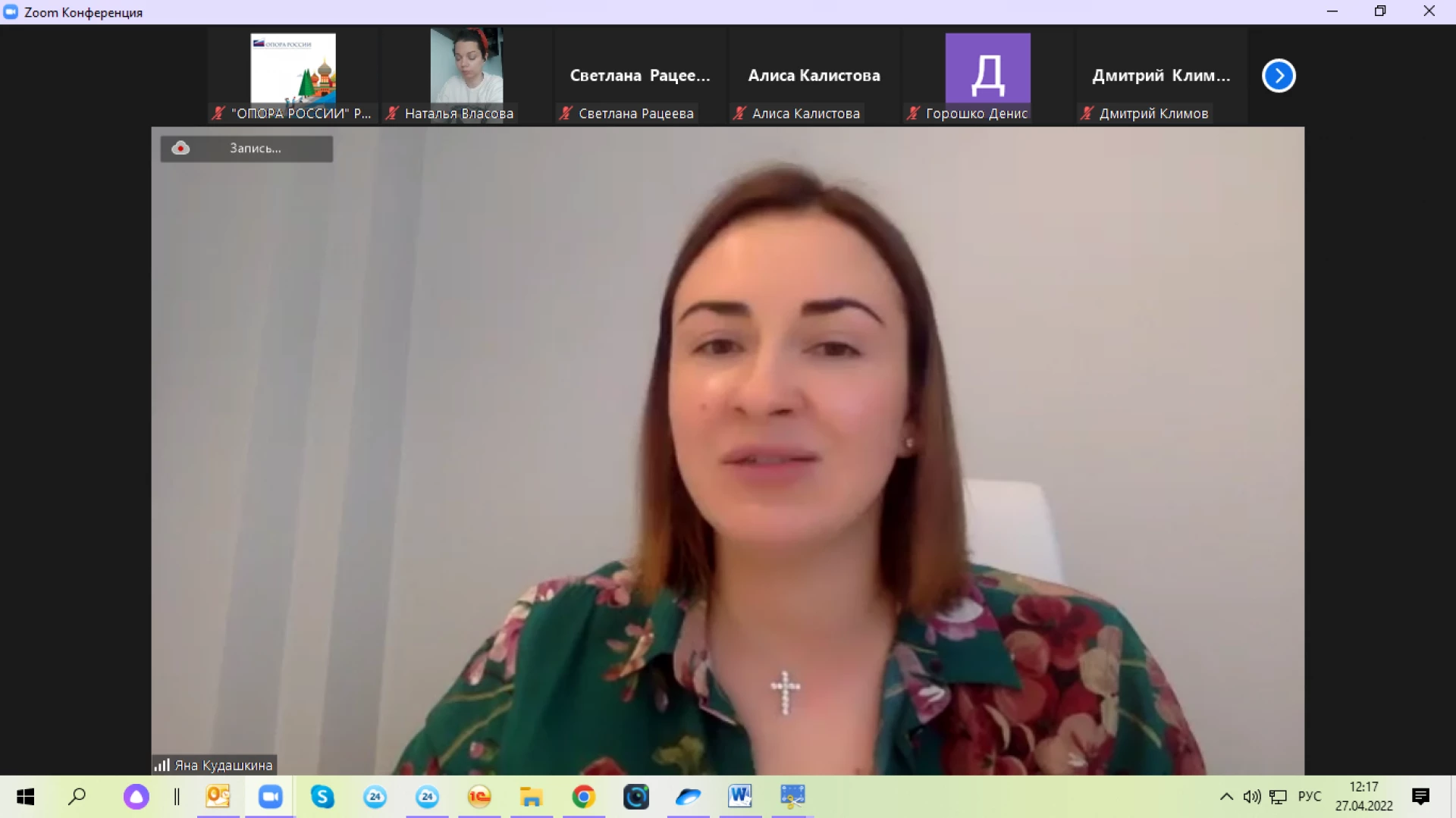Click the cloud recording icon
The image size is (1456, 818).
coord(180,148)
